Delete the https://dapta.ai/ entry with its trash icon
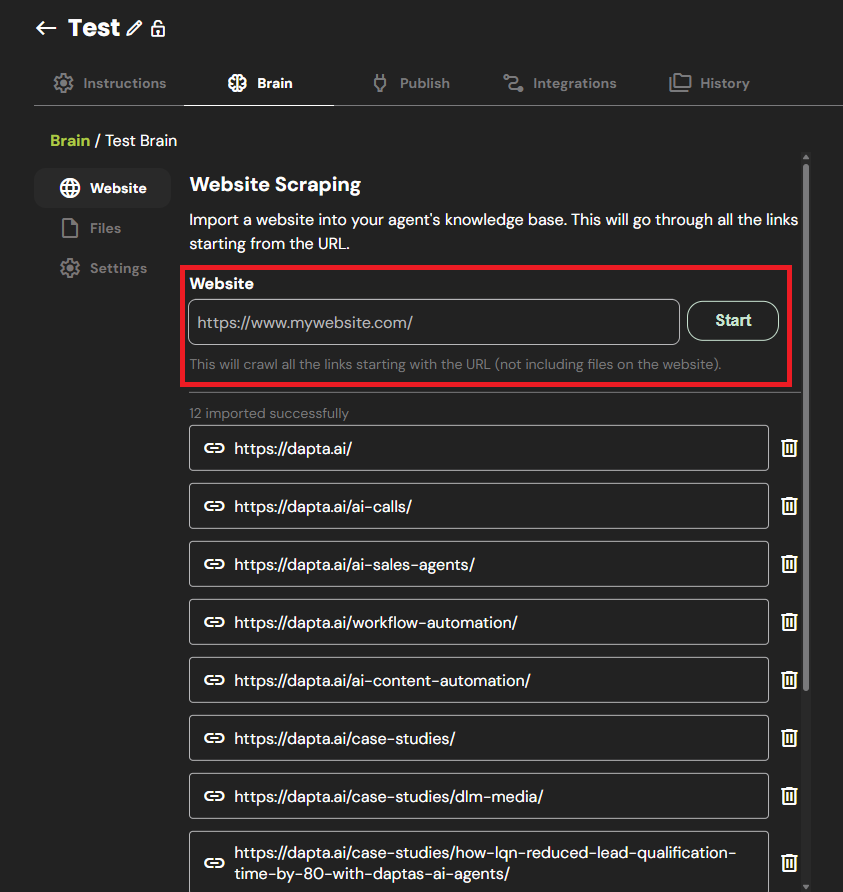The width and height of the screenshot is (843, 892). tap(789, 448)
